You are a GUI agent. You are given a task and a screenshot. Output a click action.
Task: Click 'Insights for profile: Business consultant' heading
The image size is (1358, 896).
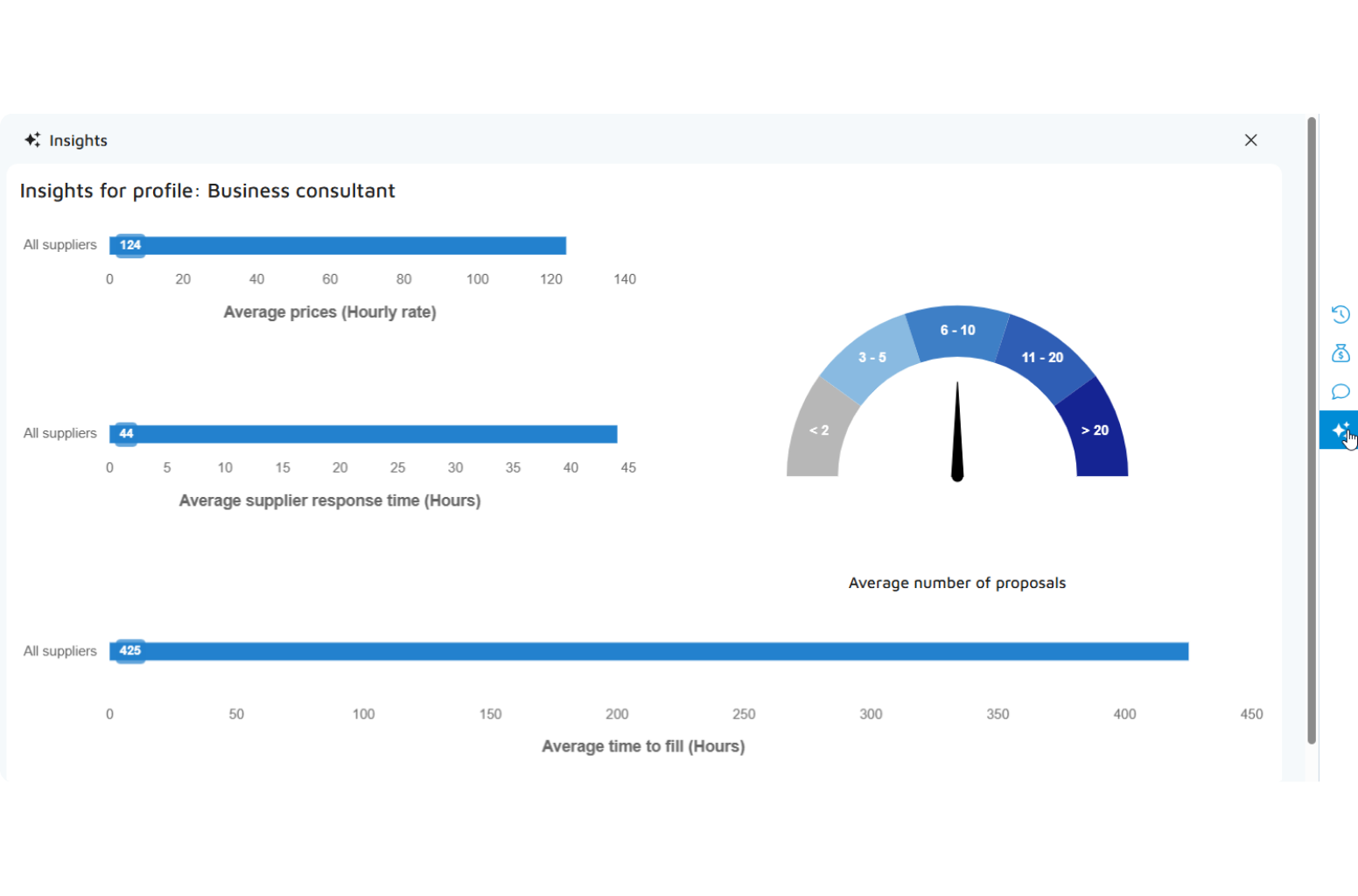[207, 191]
